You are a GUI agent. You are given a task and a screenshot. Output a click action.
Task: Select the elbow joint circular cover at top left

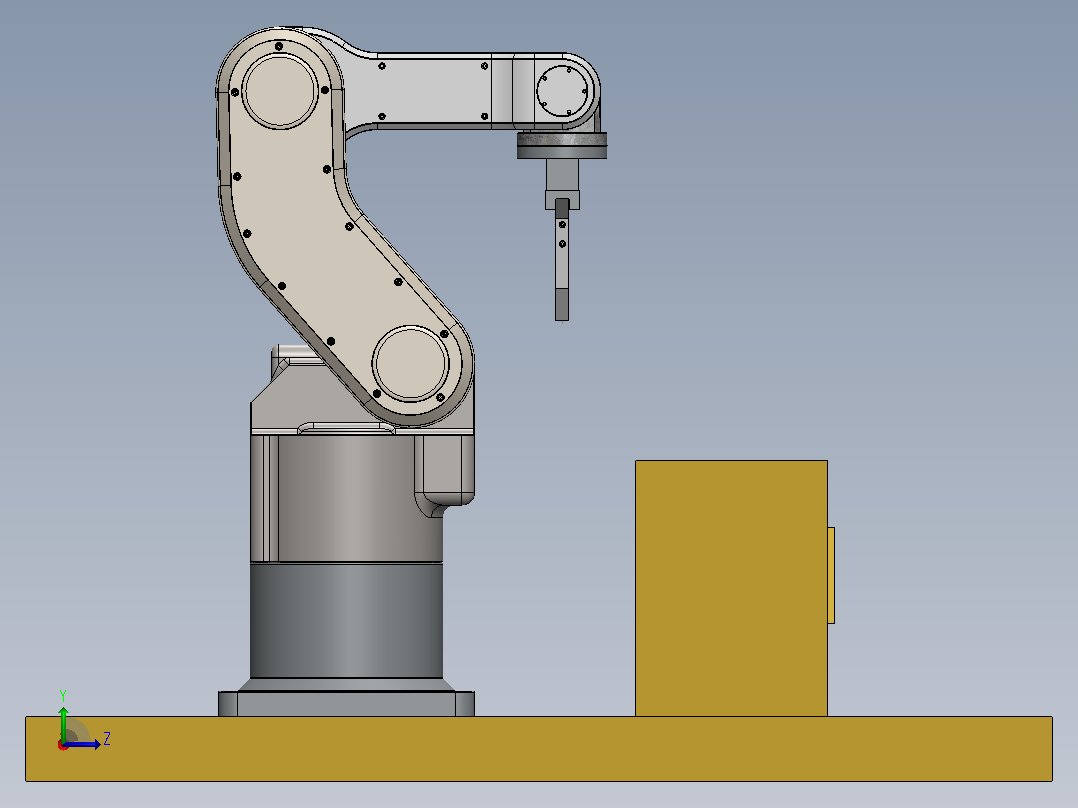point(280,91)
